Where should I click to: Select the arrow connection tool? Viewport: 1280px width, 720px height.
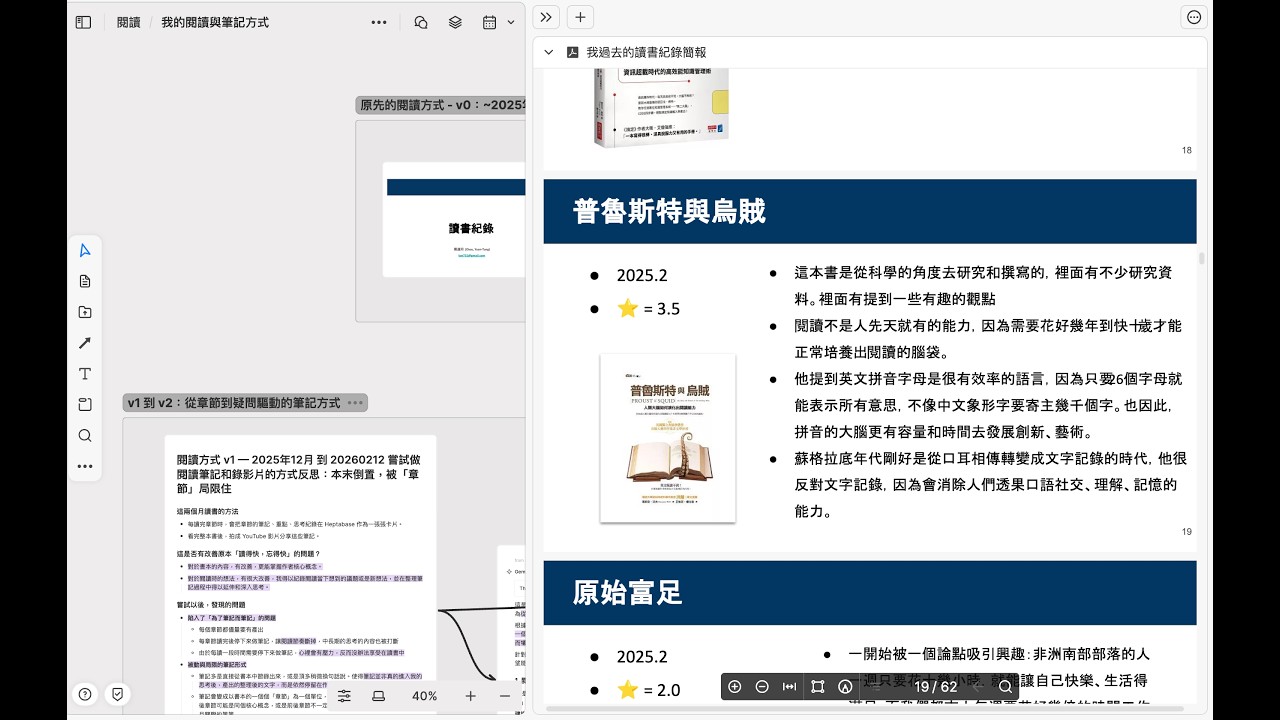pos(85,343)
